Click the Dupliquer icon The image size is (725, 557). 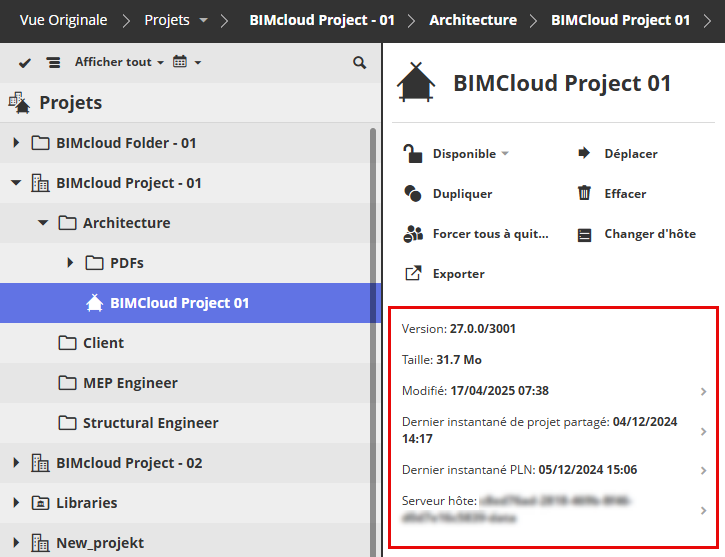coord(413,194)
